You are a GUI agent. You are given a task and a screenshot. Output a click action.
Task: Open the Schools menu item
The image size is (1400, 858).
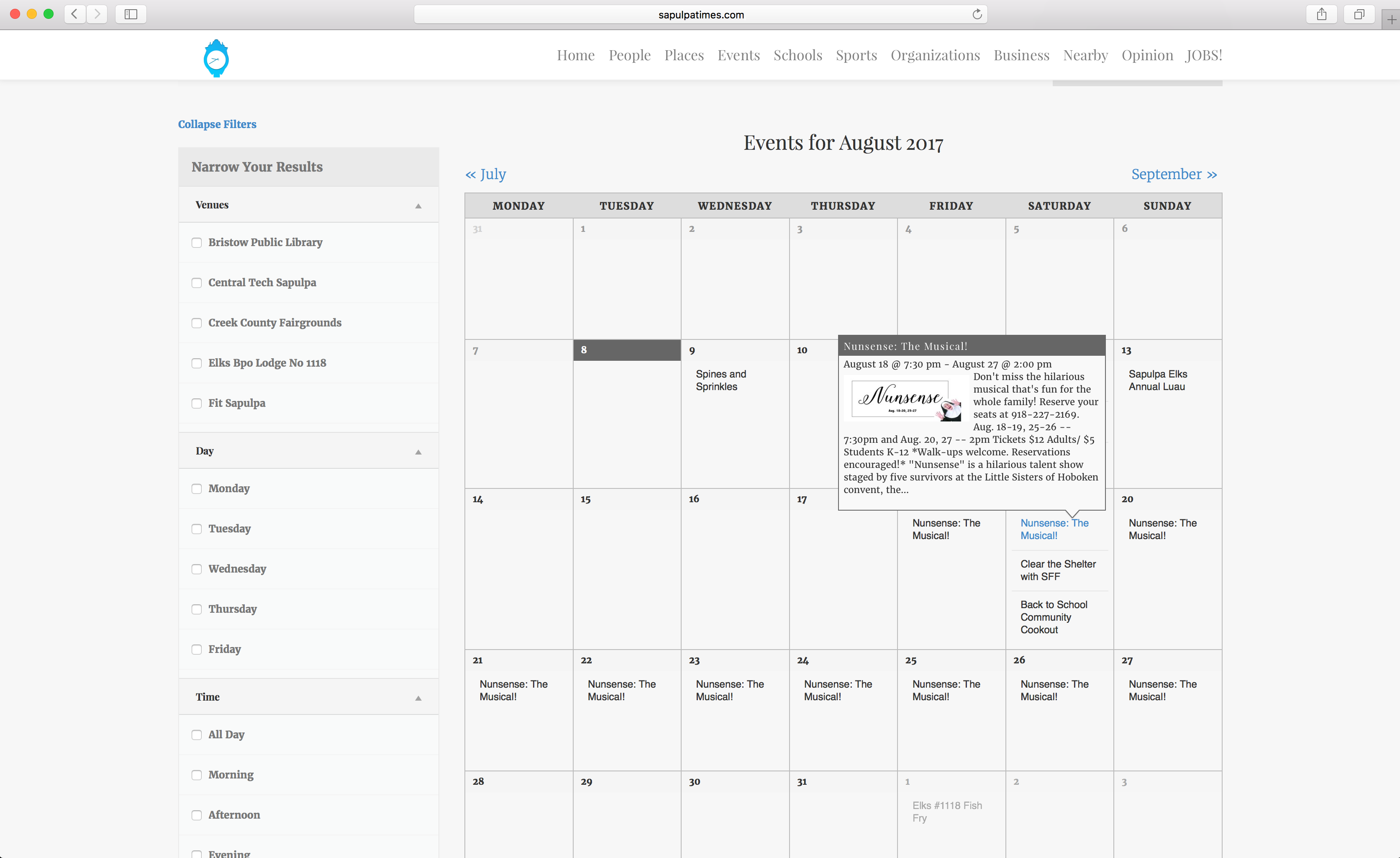point(798,55)
